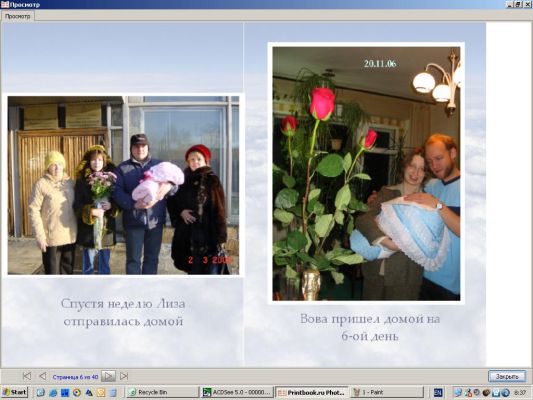
Task: Click the blue square quick launch icon
Action: tap(65, 392)
